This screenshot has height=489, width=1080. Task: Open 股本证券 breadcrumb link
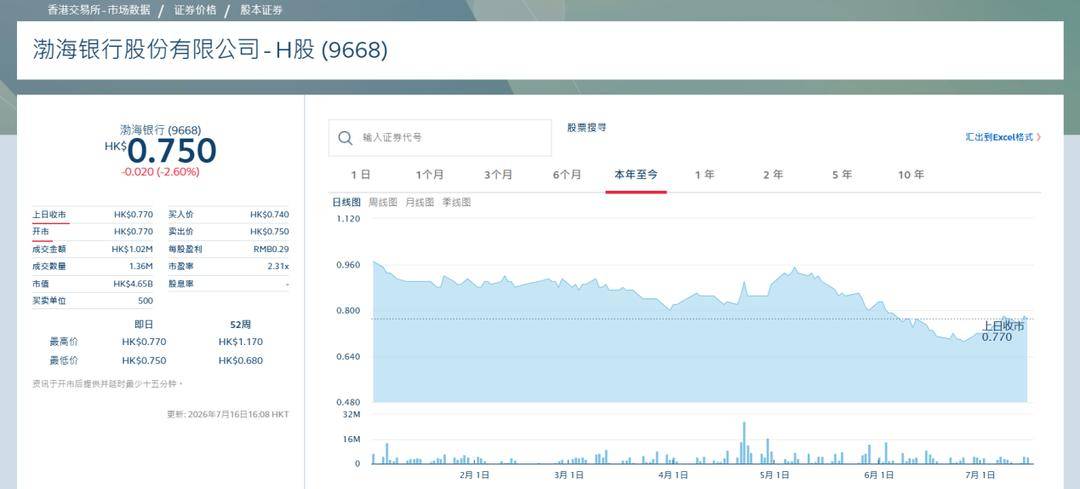click(261, 10)
